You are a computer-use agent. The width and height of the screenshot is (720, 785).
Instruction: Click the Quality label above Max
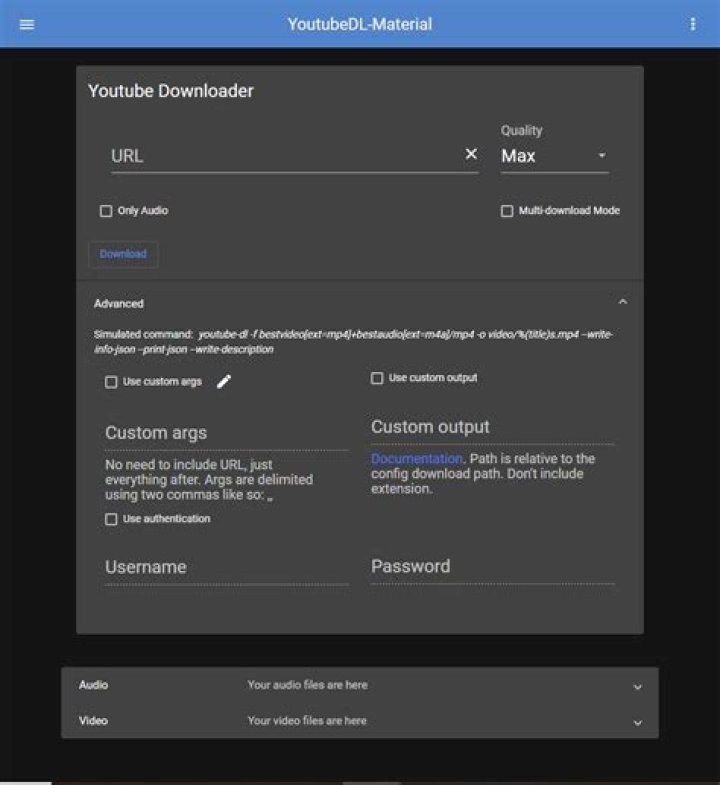(521, 131)
